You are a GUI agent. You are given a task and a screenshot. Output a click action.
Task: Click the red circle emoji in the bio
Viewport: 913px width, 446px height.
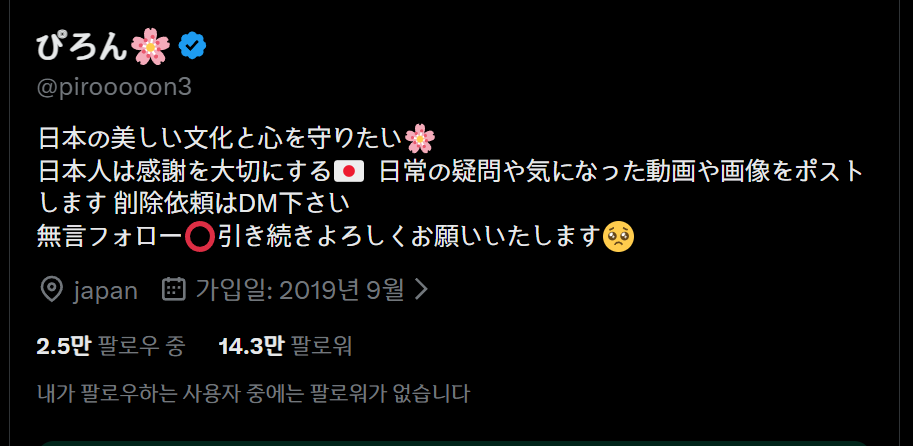(200, 238)
